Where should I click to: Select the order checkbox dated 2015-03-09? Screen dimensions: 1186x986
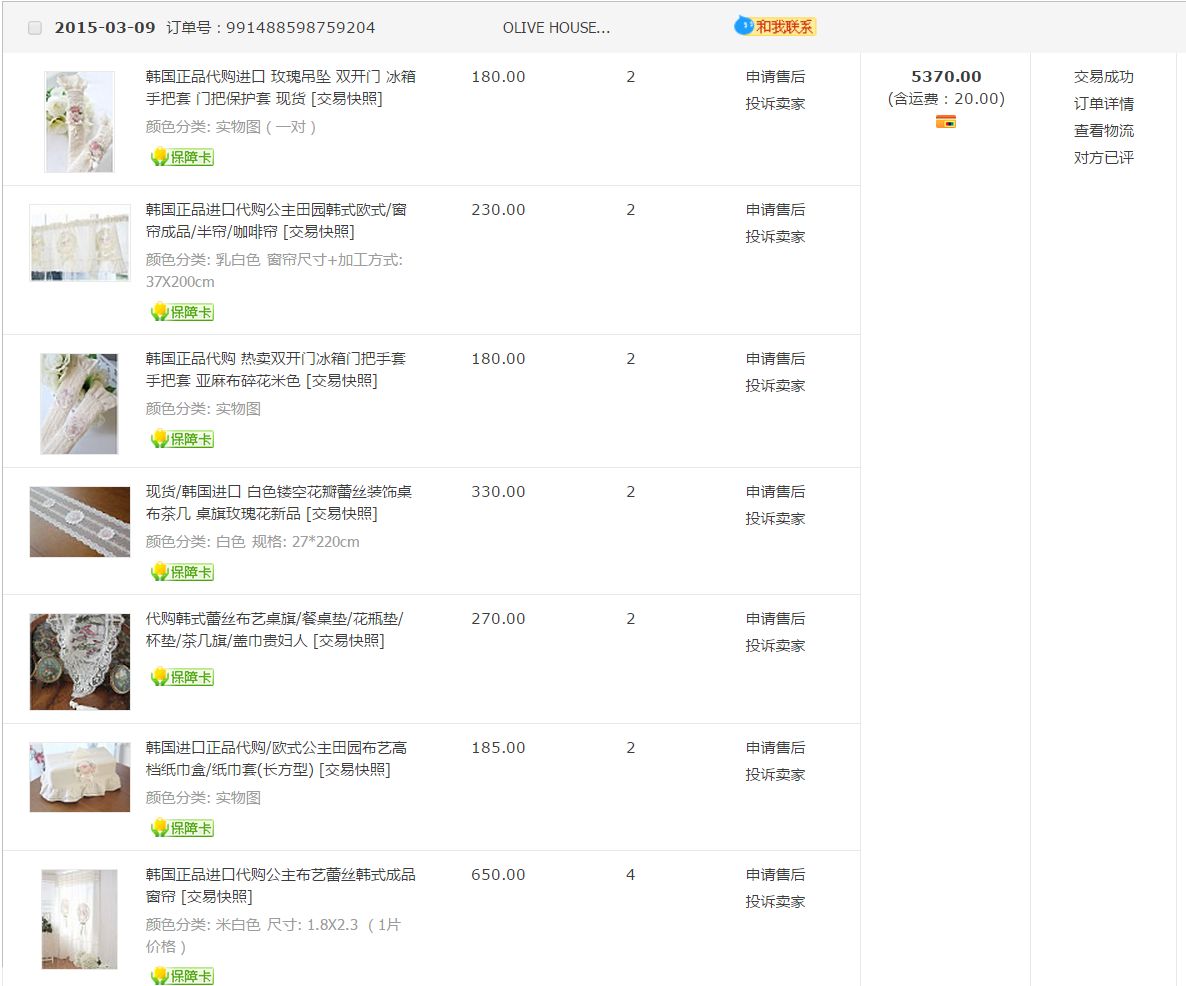[35, 28]
